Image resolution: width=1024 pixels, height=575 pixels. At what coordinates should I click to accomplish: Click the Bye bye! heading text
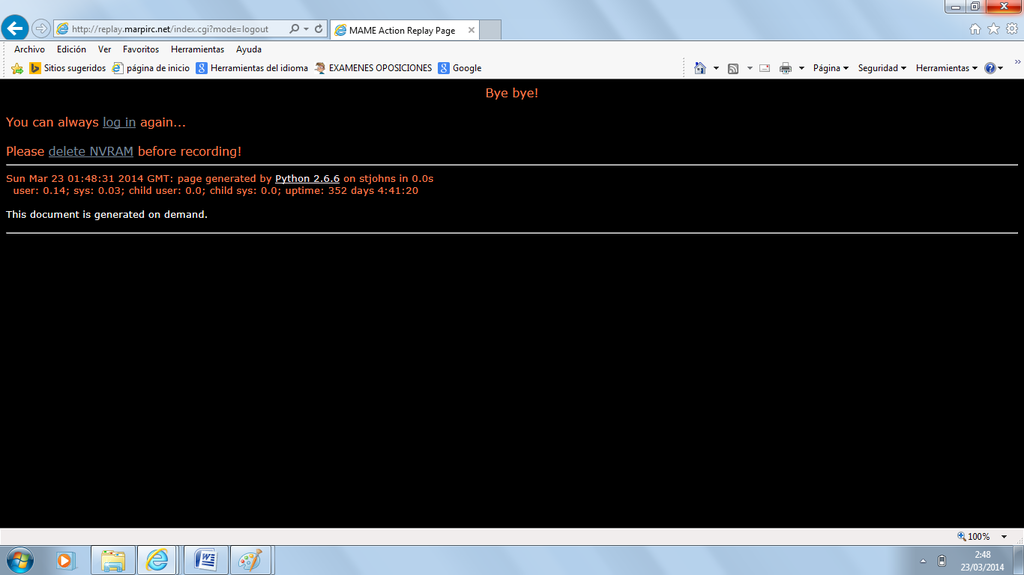(512, 93)
